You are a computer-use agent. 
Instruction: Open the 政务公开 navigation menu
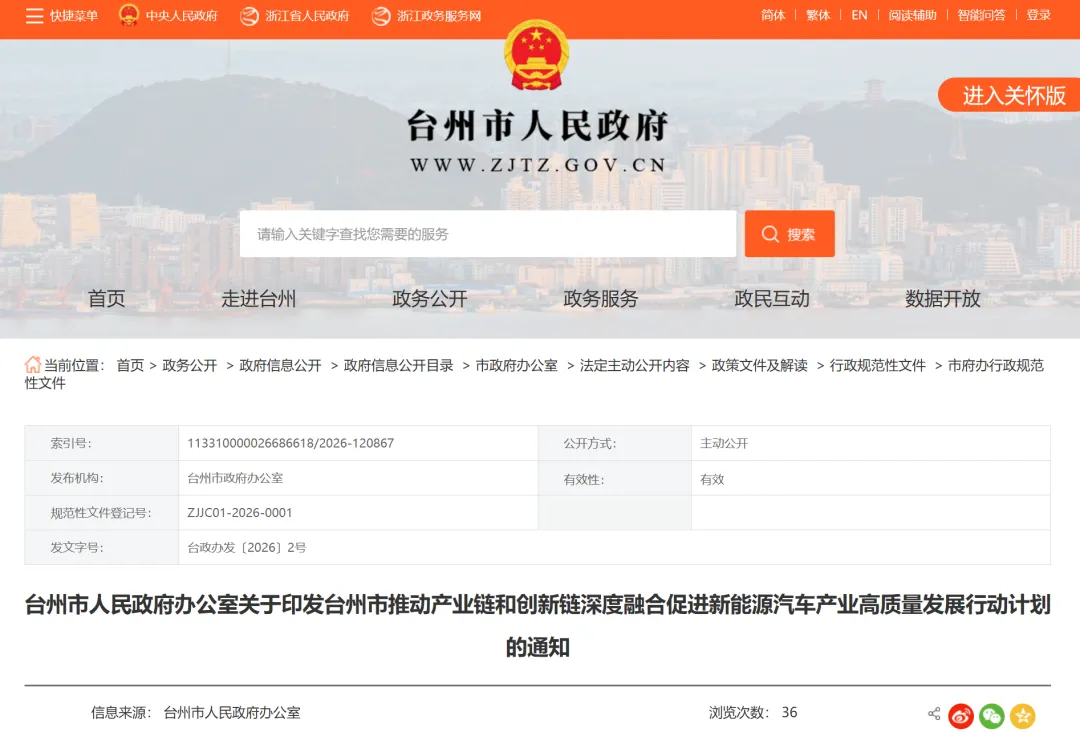coord(430,299)
